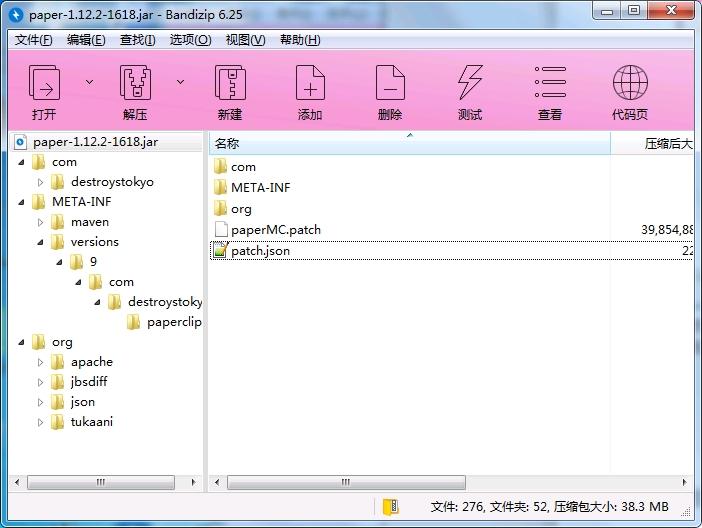The width and height of the screenshot is (702, 528).
Task: Click the 39,854,88 size value cell
Action: [667, 230]
